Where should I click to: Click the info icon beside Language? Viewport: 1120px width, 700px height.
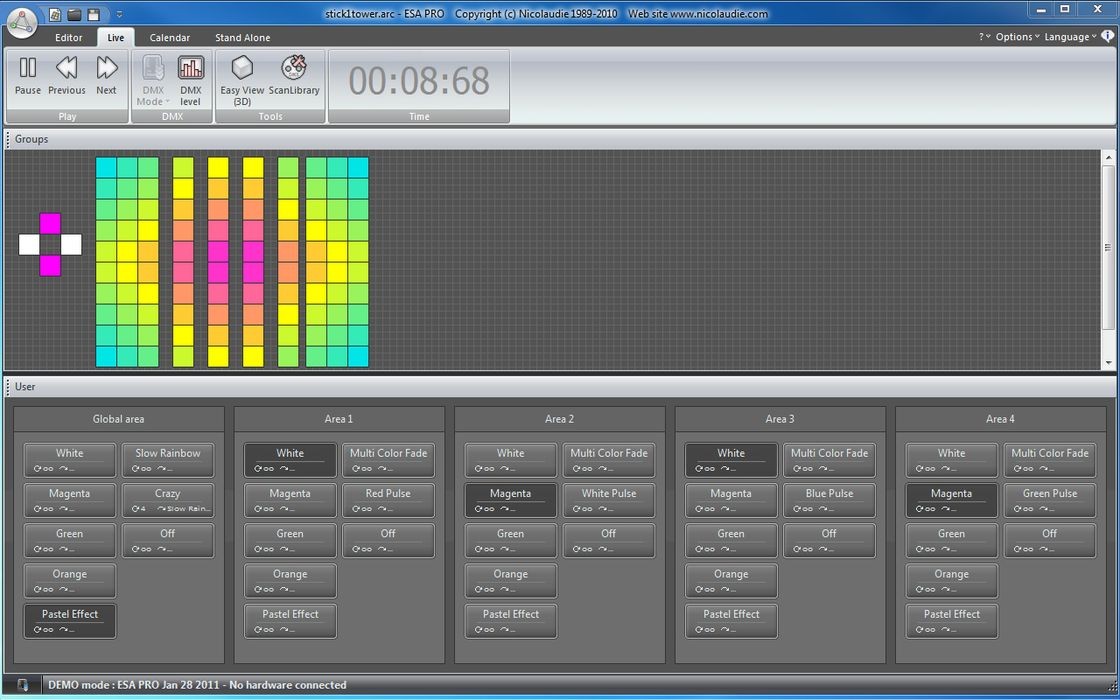pyautogui.click(x=1107, y=37)
